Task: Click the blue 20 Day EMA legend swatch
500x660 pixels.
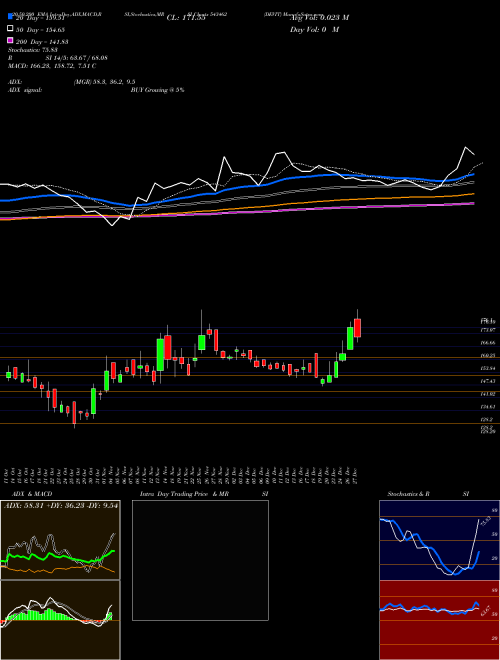Action: click(x=10, y=17)
